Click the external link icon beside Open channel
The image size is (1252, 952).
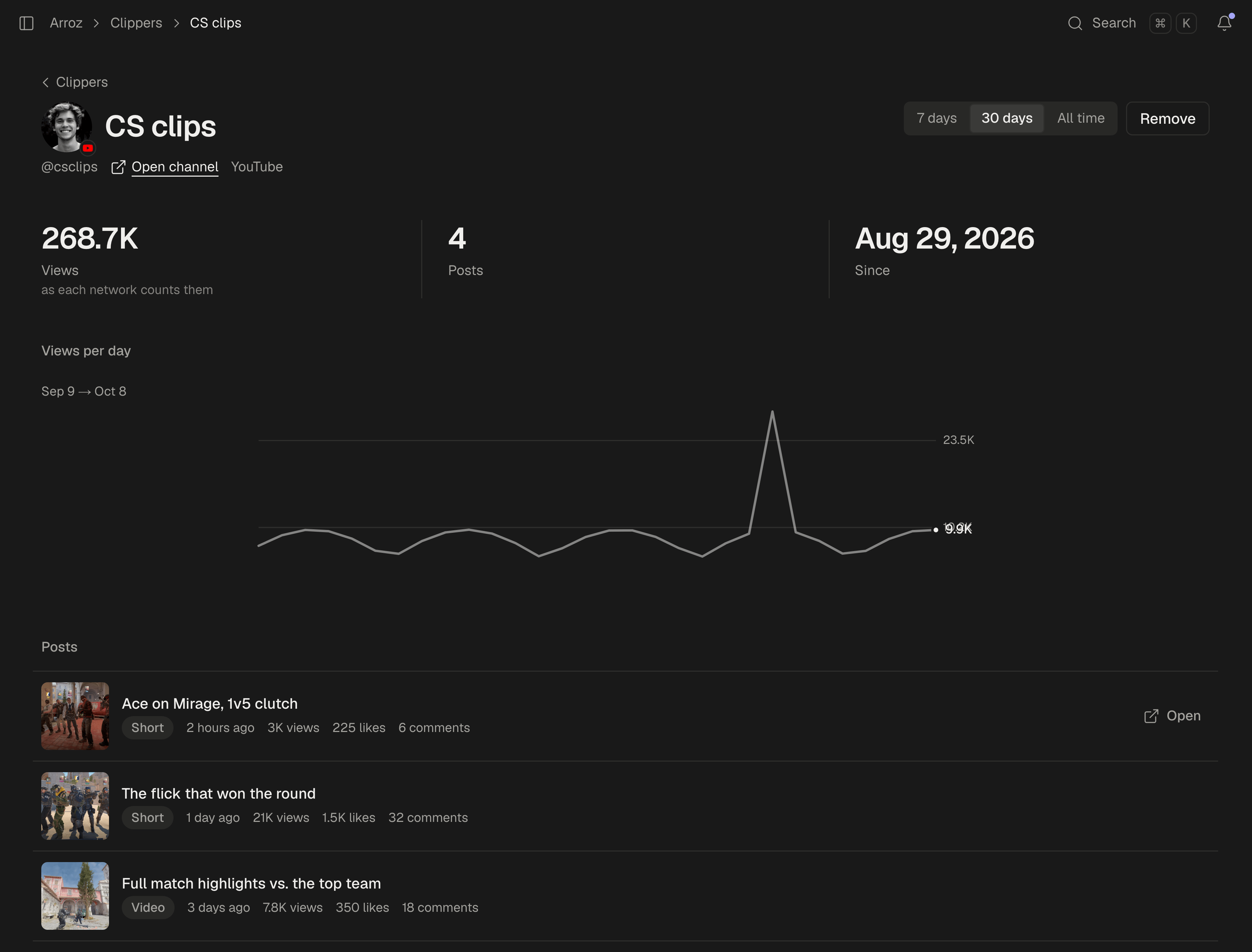coord(118,167)
